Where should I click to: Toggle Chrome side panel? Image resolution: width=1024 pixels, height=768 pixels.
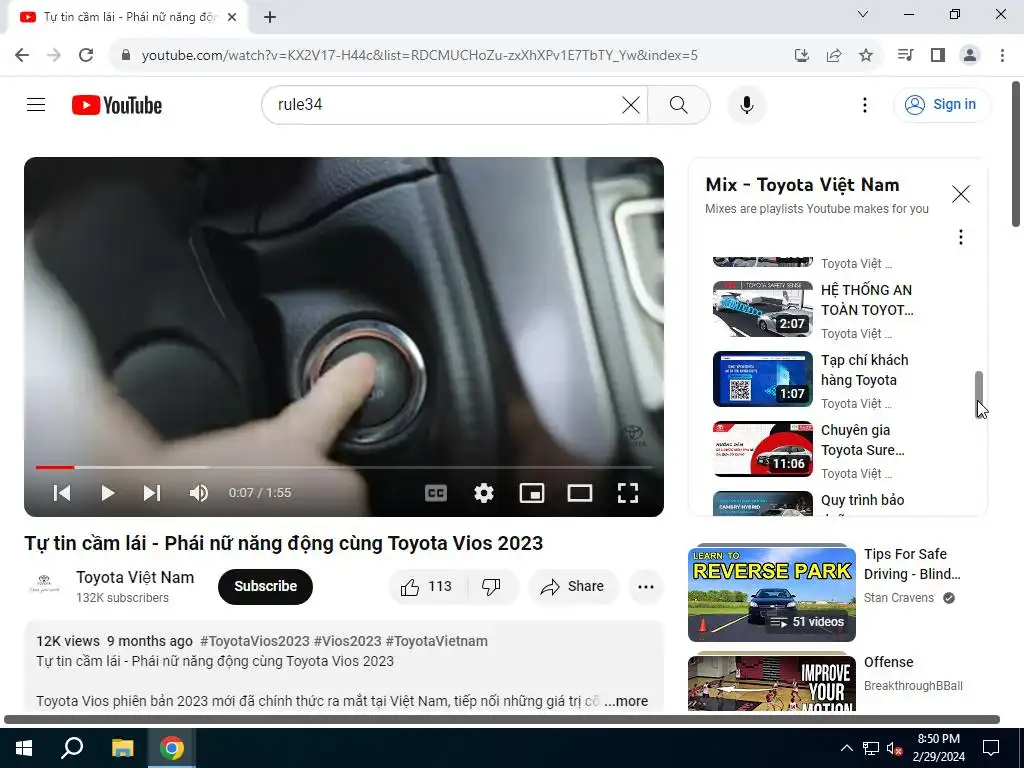pos(938,55)
